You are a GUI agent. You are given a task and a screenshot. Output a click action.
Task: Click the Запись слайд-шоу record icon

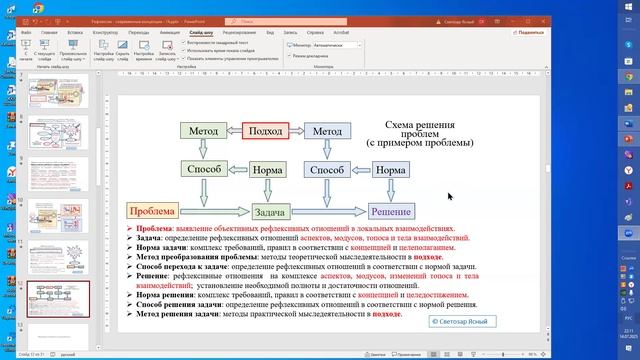click(x=167, y=44)
